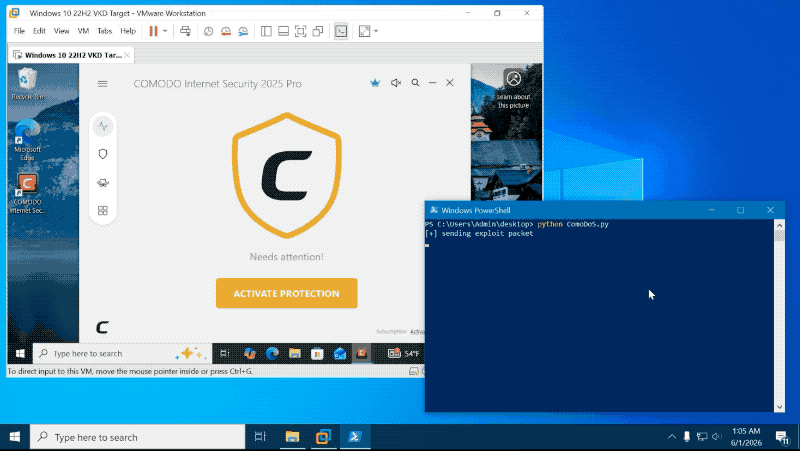Close the Windows 10 22H2 VKD tab
Screen dimensions: 800x451
tap(127, 55)
